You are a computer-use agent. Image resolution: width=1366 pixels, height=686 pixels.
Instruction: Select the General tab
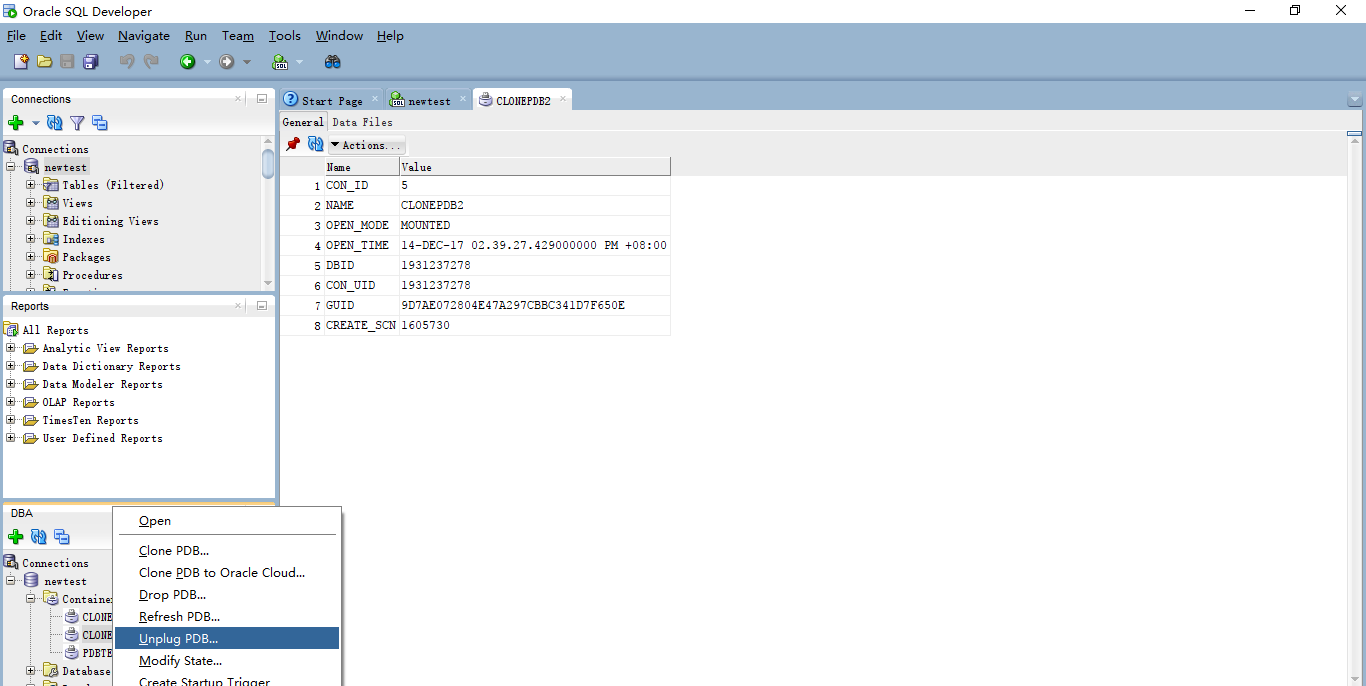(x=303, y=122)
